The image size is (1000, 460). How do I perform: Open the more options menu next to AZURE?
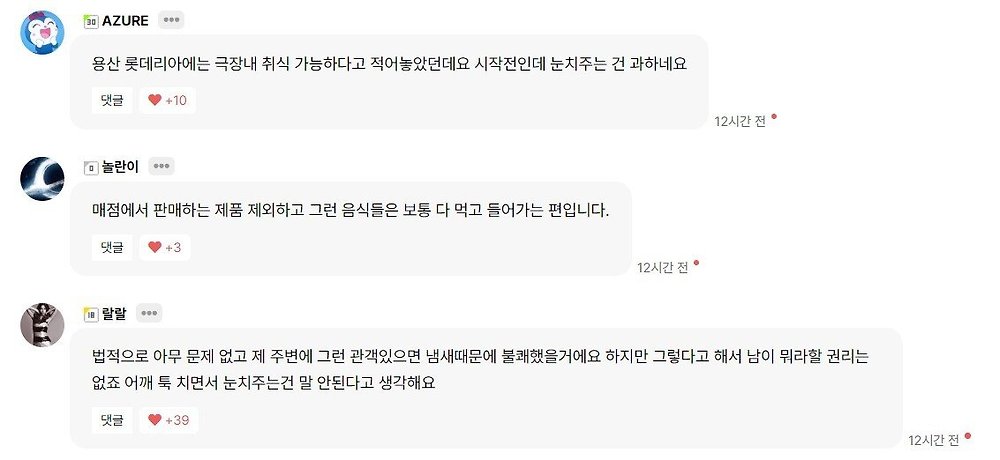pos(171,20)
